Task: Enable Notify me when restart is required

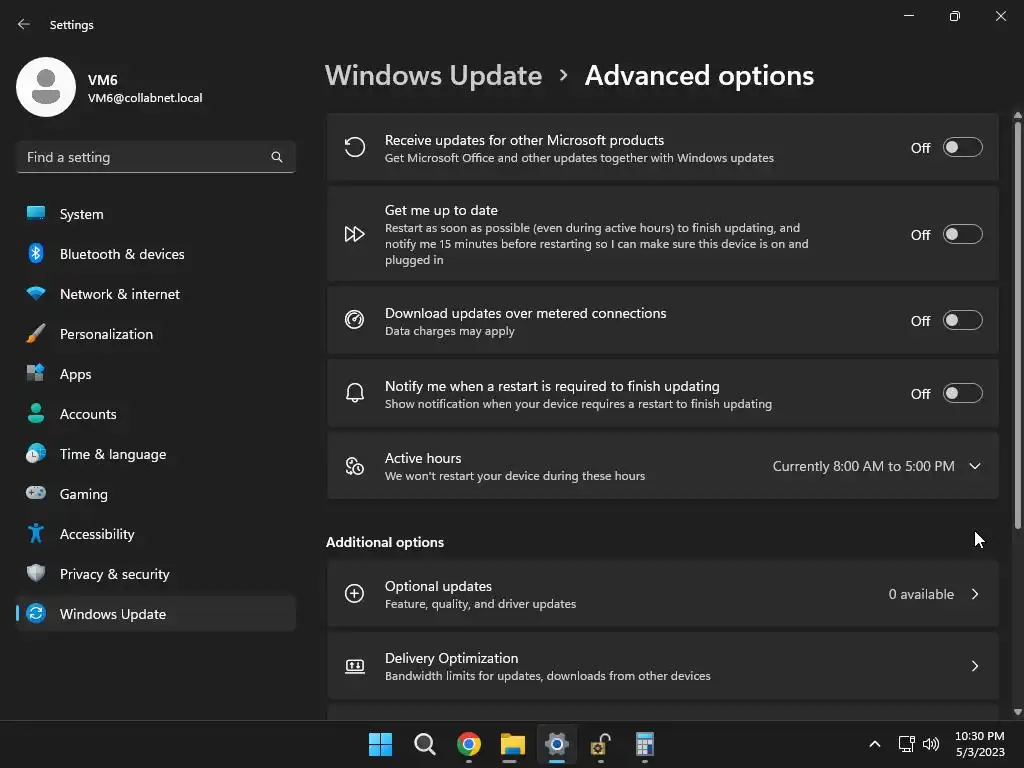Action: pyautogui.click(x=963, y=394)
